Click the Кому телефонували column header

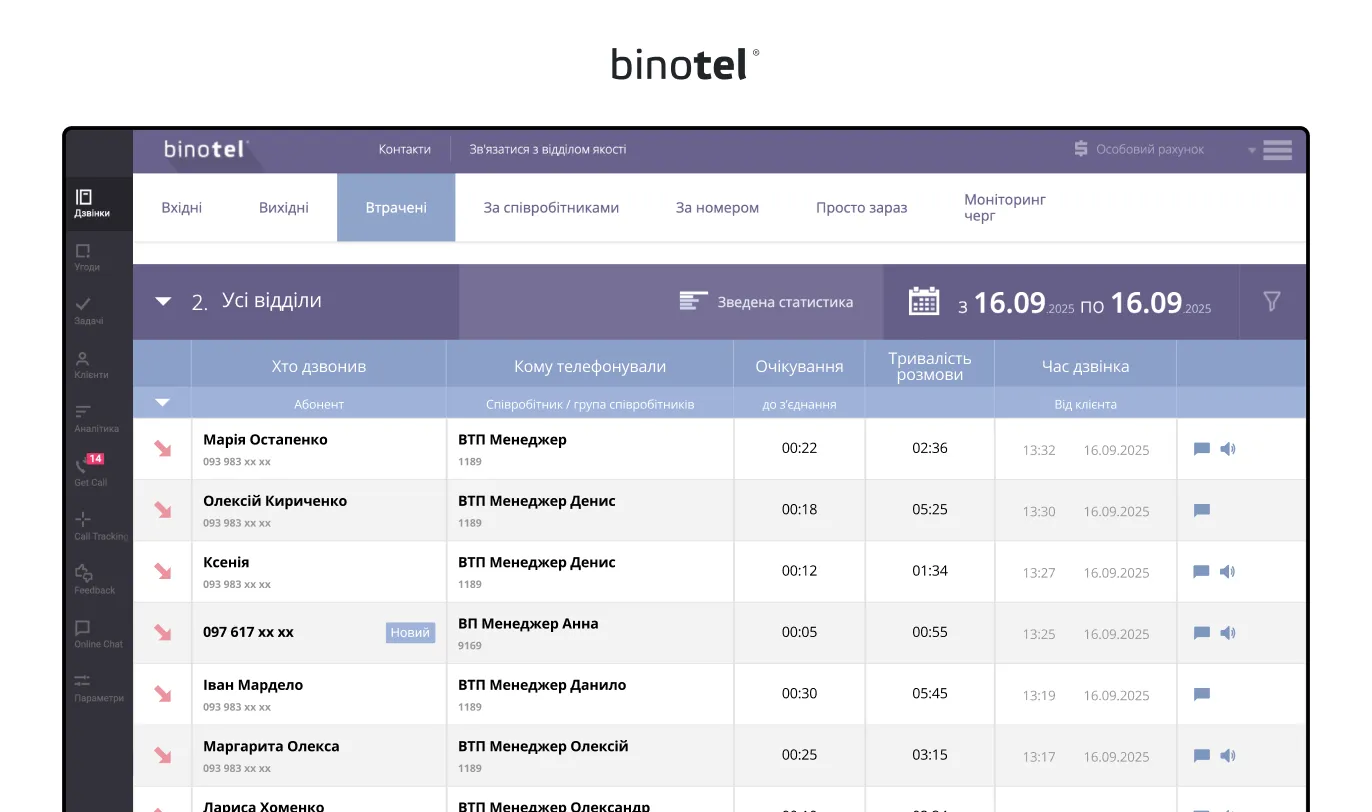(x=590, y=366)
